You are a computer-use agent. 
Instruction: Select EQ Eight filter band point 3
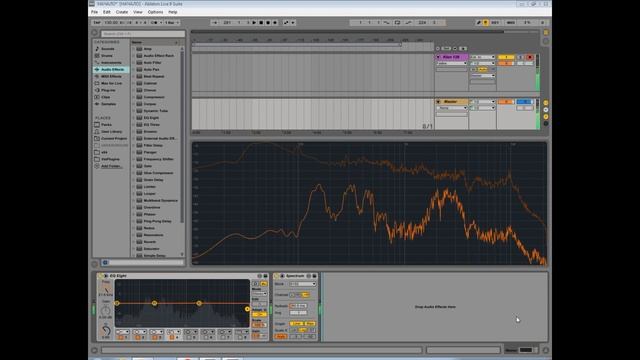[x=199, y=303]
